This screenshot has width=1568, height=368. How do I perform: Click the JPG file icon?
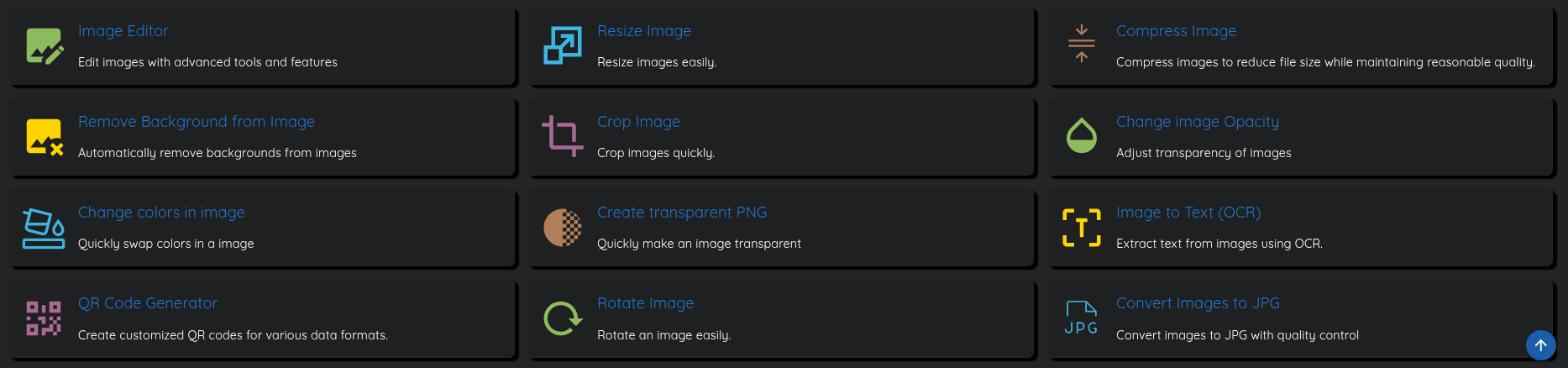(x=1081, y=318)
